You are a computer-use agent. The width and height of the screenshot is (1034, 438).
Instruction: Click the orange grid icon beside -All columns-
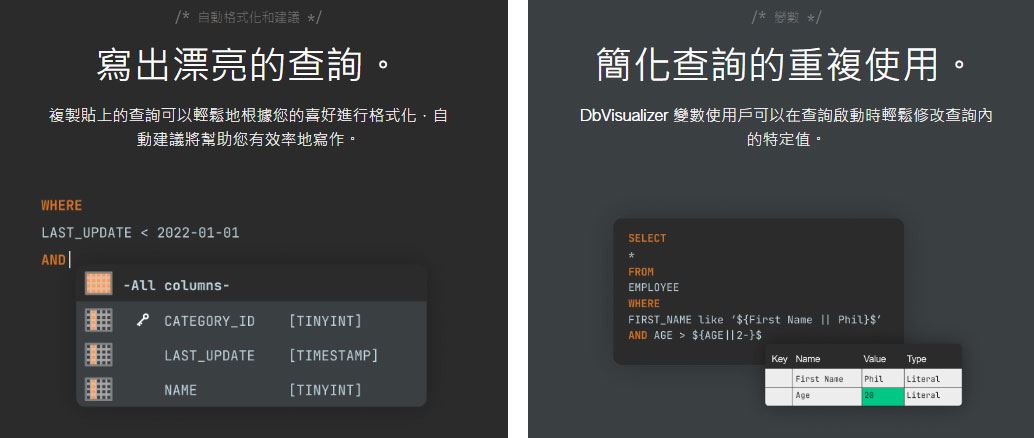pyautogui.click(x=98, y=285)
